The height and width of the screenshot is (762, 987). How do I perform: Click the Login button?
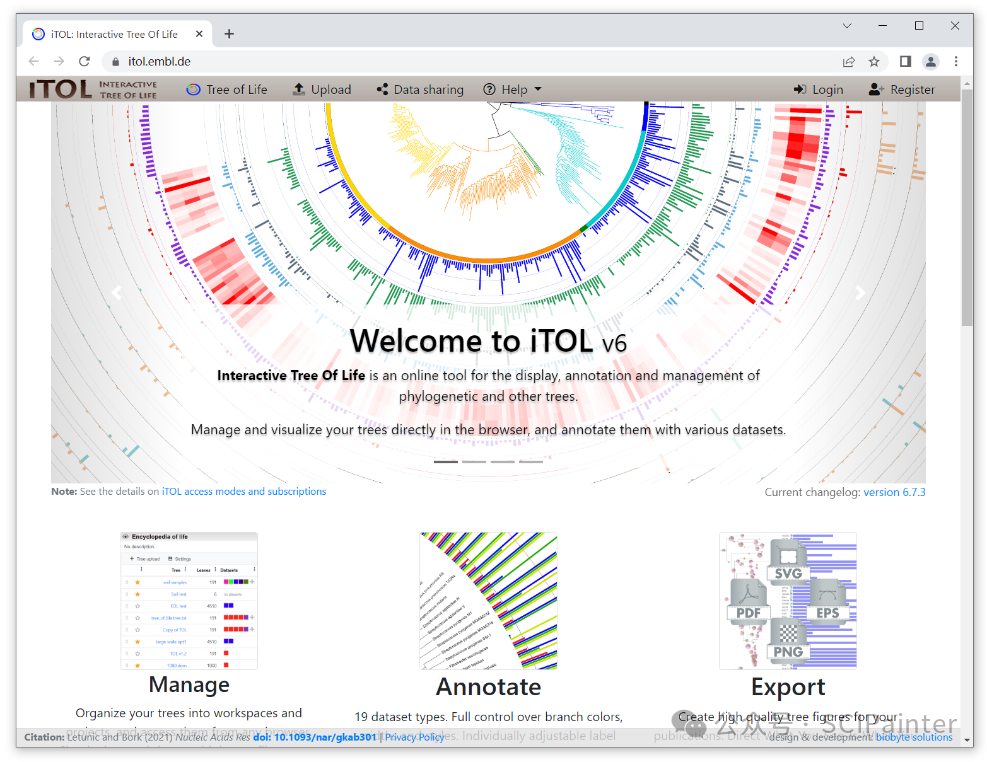pos(818,89)
